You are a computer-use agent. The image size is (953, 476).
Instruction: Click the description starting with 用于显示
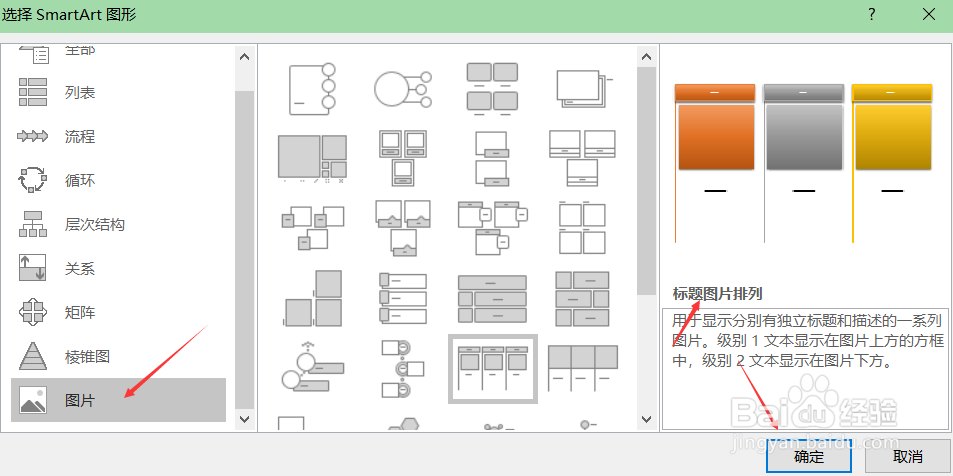click(807, 341)
